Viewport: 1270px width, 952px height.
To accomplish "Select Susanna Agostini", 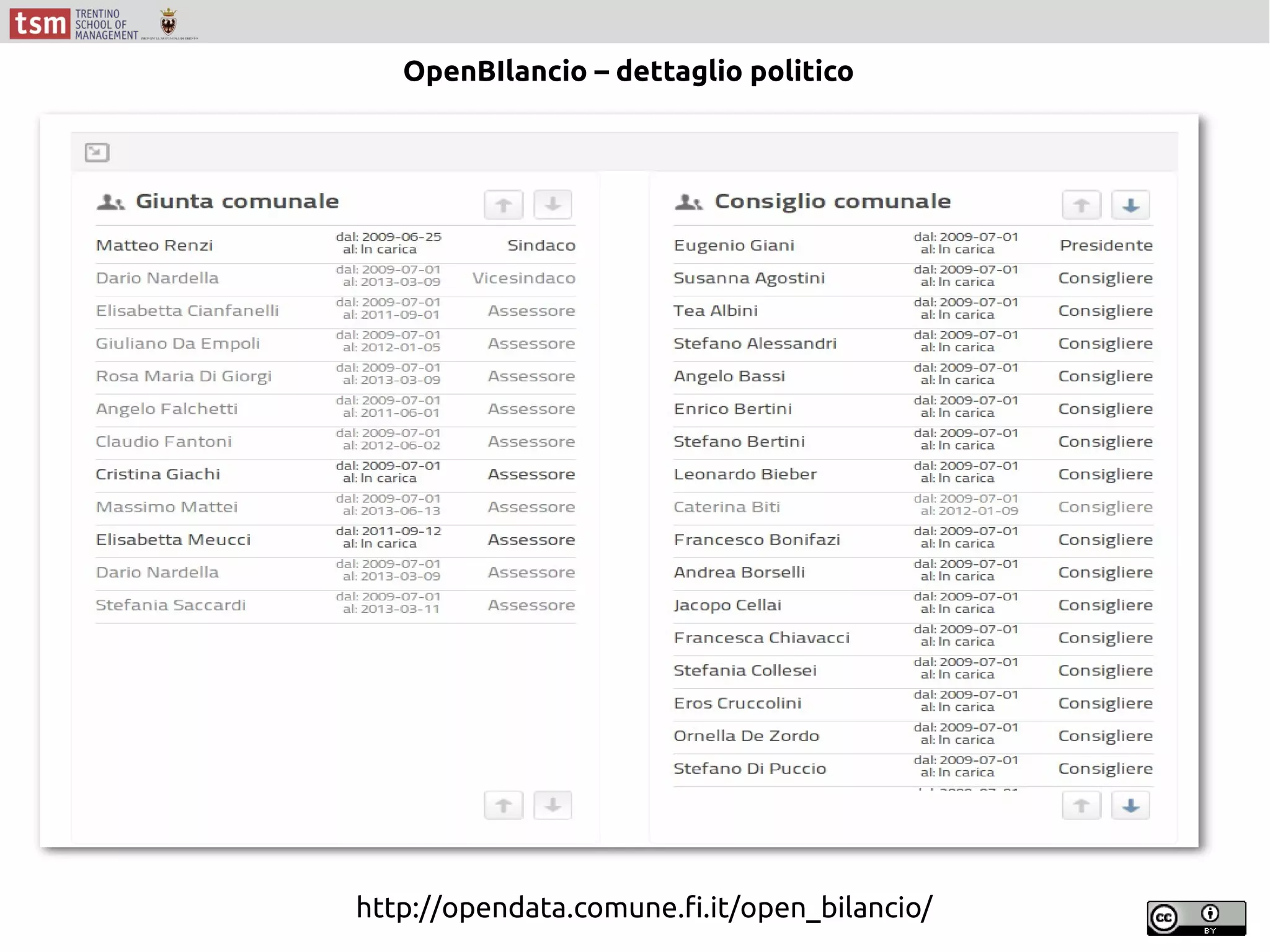I will [x=749, y=278].
